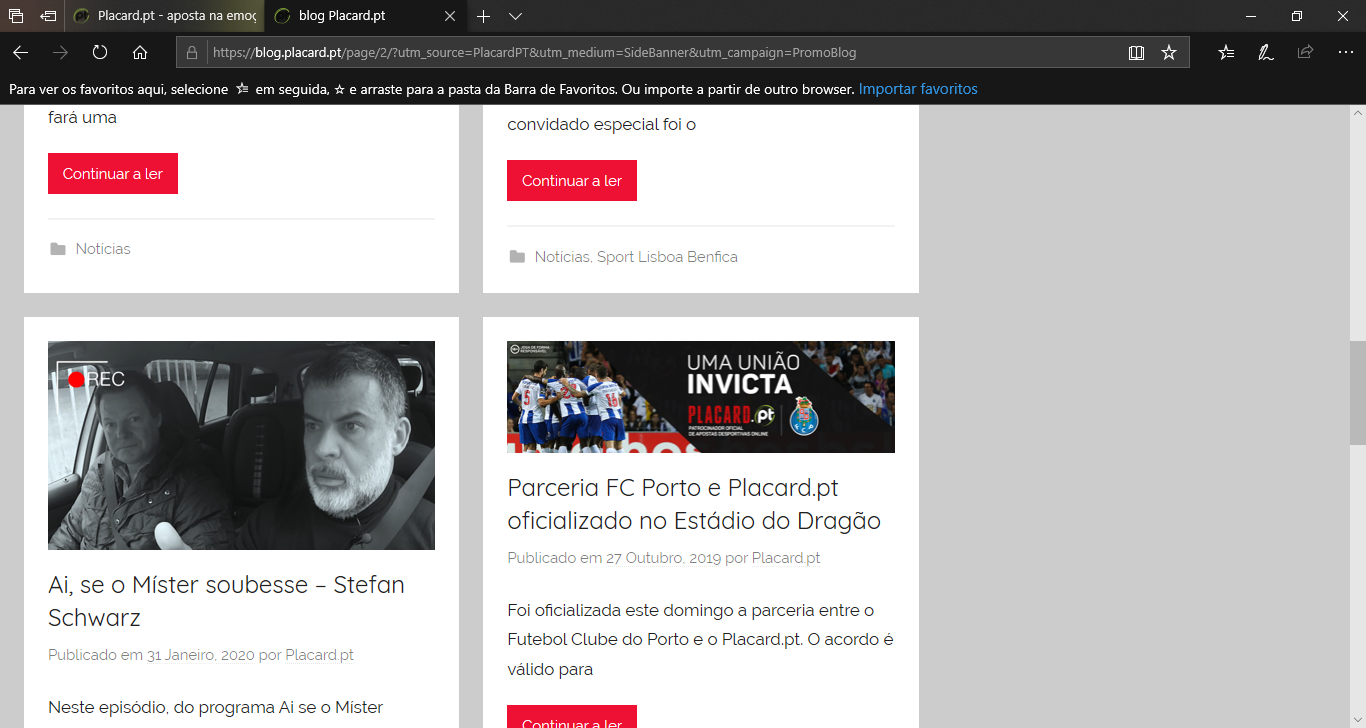Show tab previews dropdown chevron
The height and width of the screenshot is (728, 1366).
[x=515, y=16]
